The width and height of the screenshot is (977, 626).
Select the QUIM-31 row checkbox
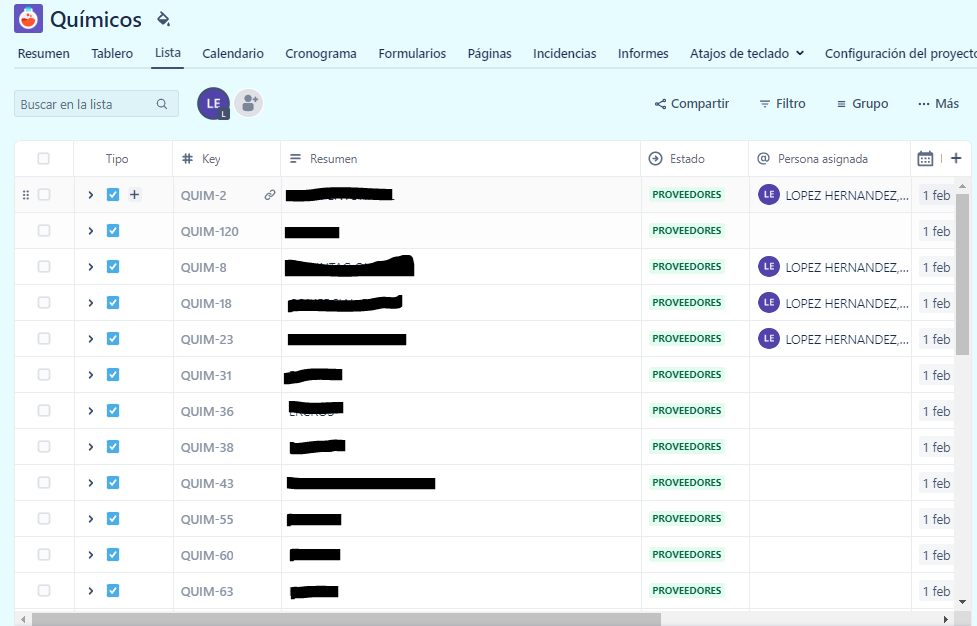click(x=44, y=375)
